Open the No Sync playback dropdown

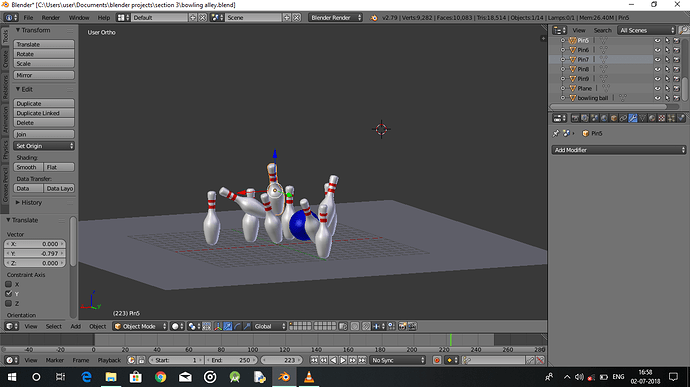[397, 360]
